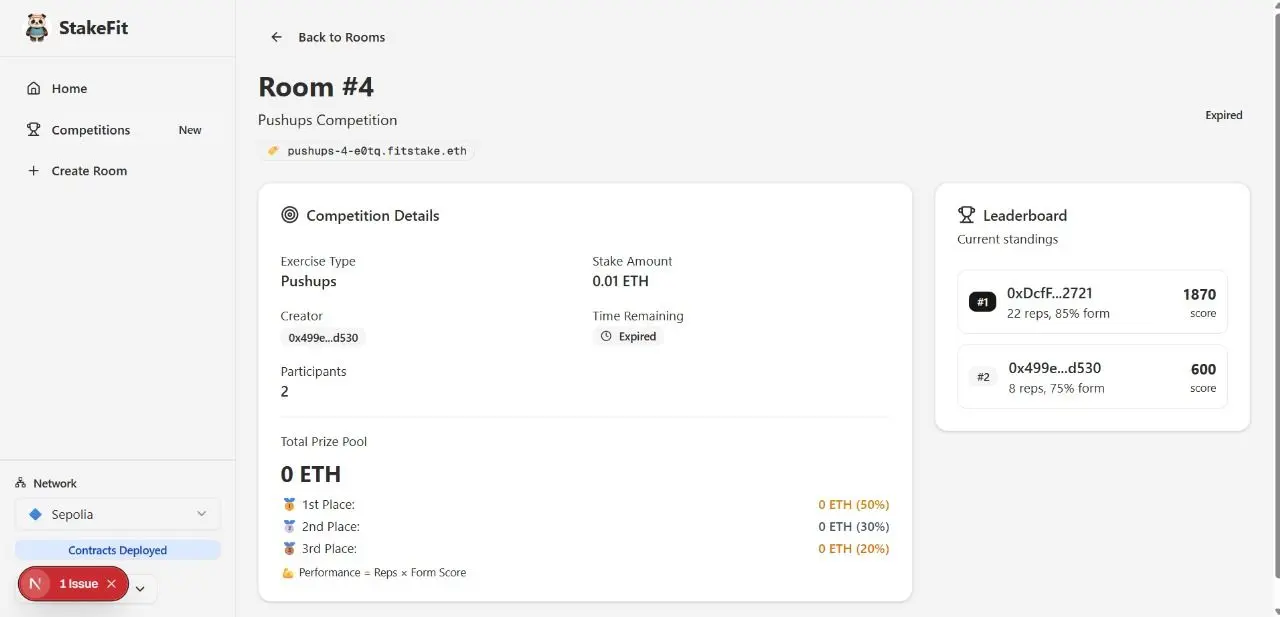1280x617 pixels.
Task: Select the #2 leaderboard entry 0x499e...d530
Action: [1092, 377]
